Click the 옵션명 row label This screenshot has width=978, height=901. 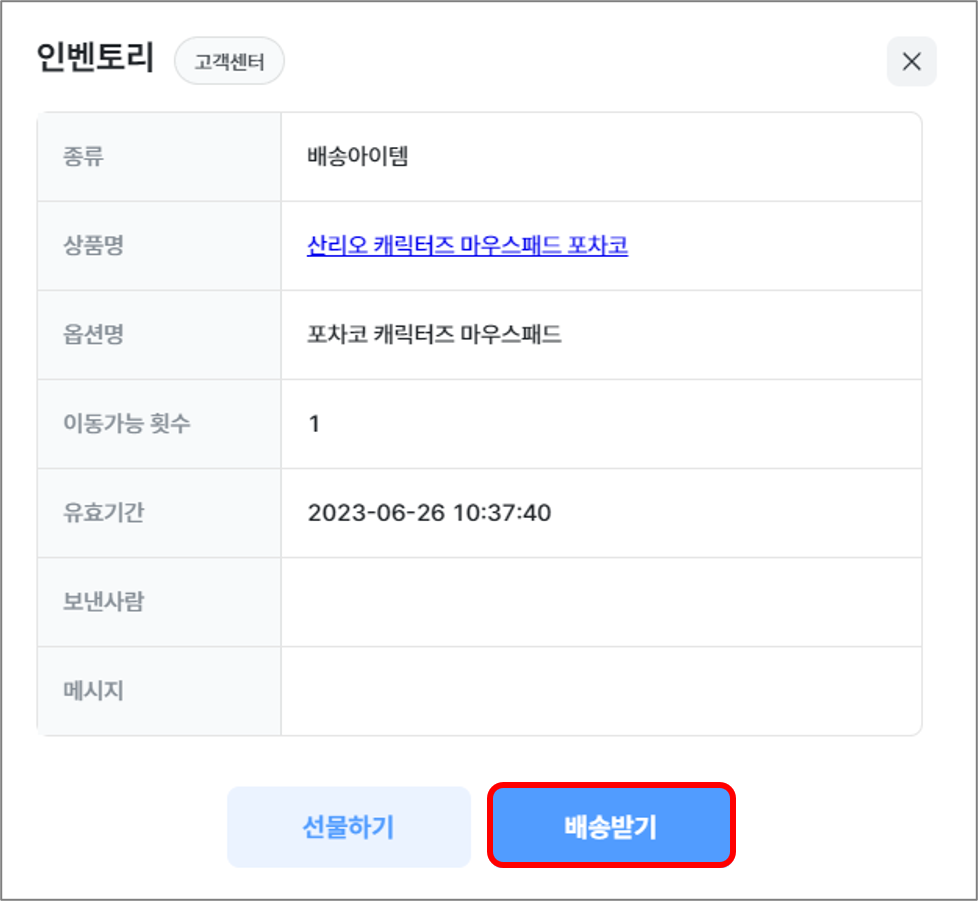click(x=93, y=335)
